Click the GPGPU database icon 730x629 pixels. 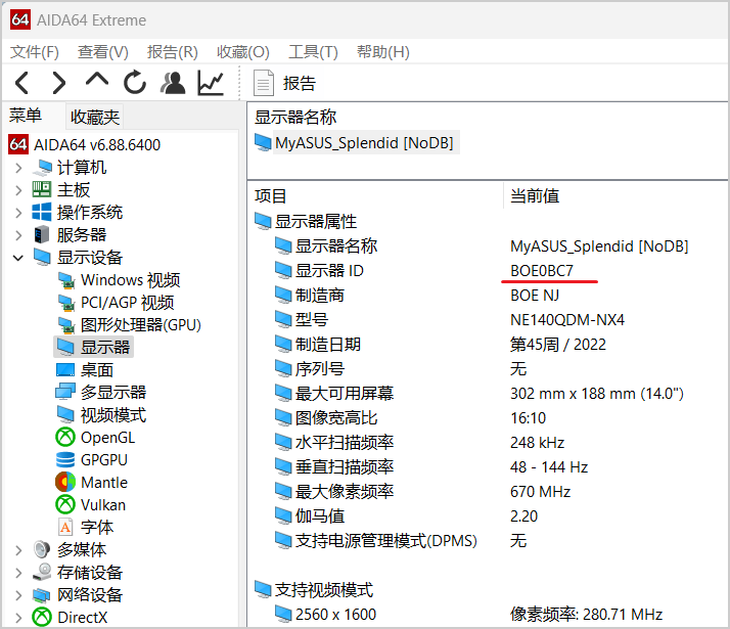click(65, 460)
